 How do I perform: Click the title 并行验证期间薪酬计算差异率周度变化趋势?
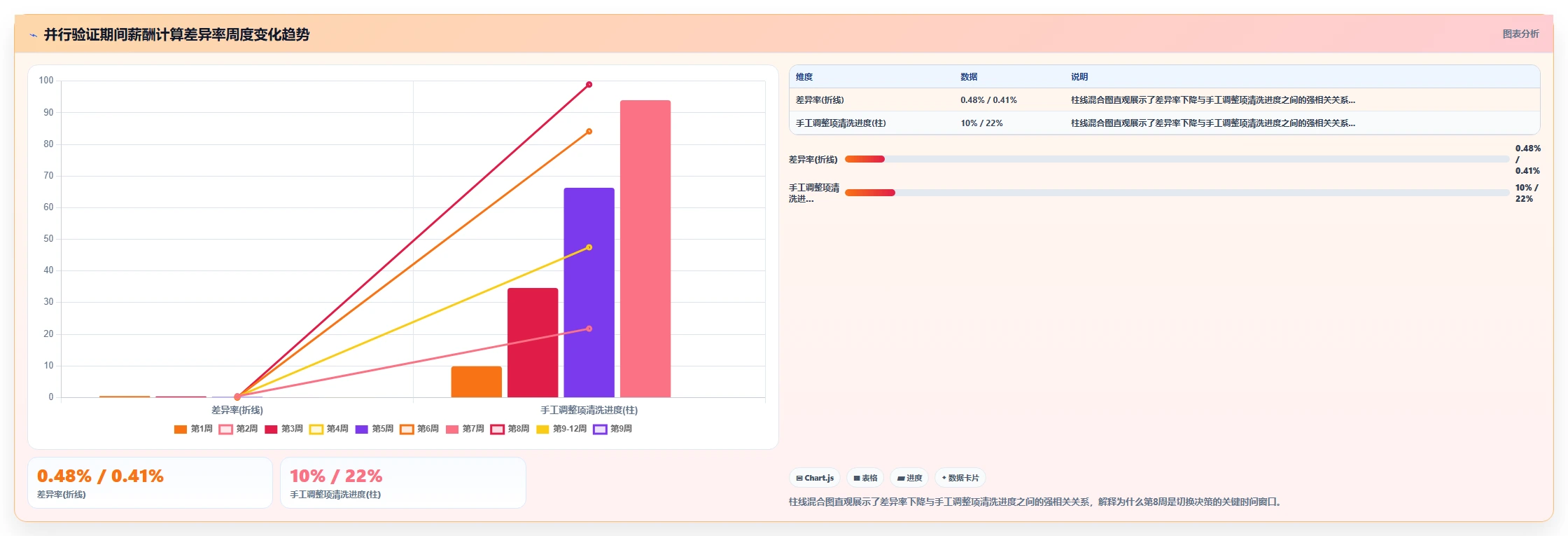176,34
